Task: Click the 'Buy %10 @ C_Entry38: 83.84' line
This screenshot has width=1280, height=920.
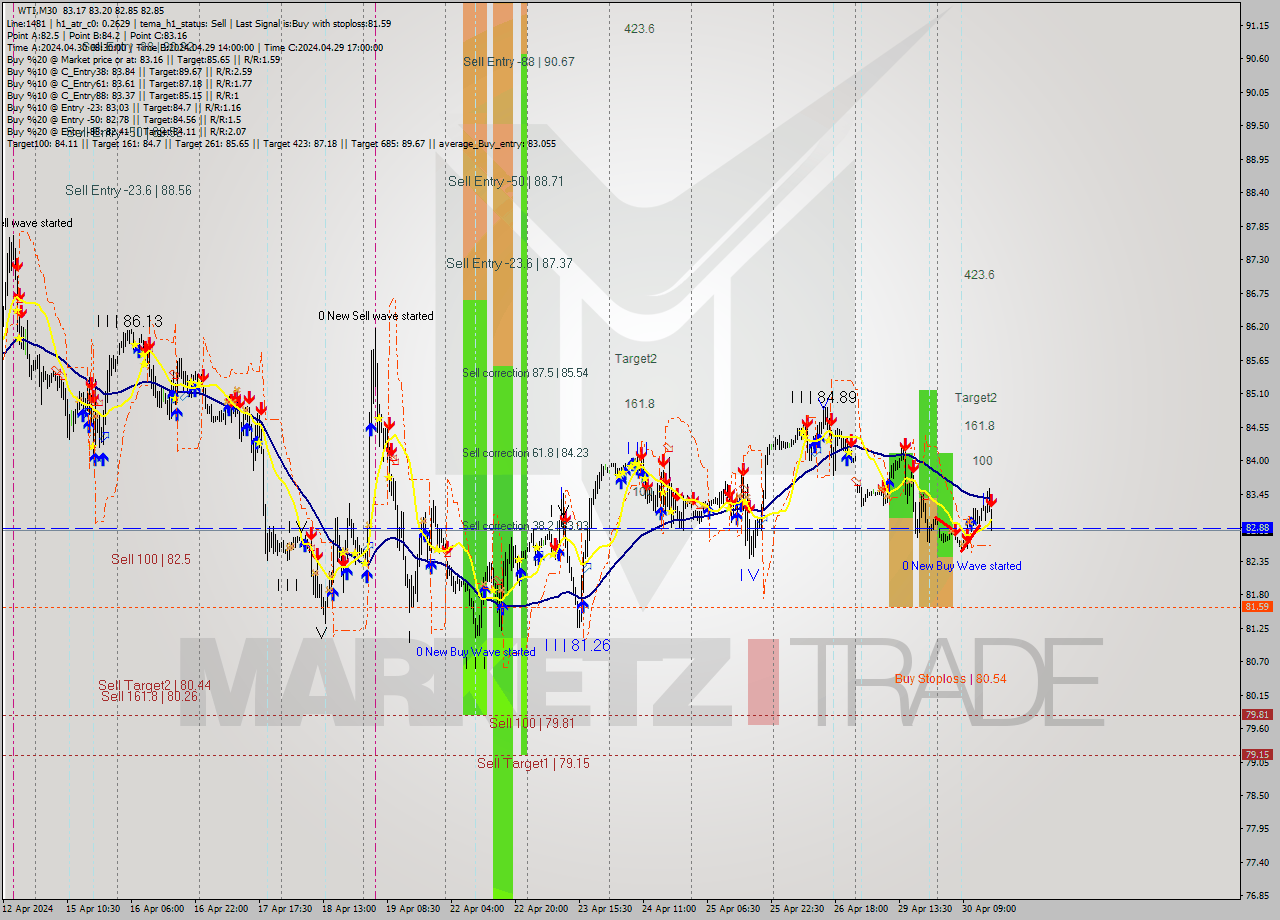Action: tap(129, 72)
